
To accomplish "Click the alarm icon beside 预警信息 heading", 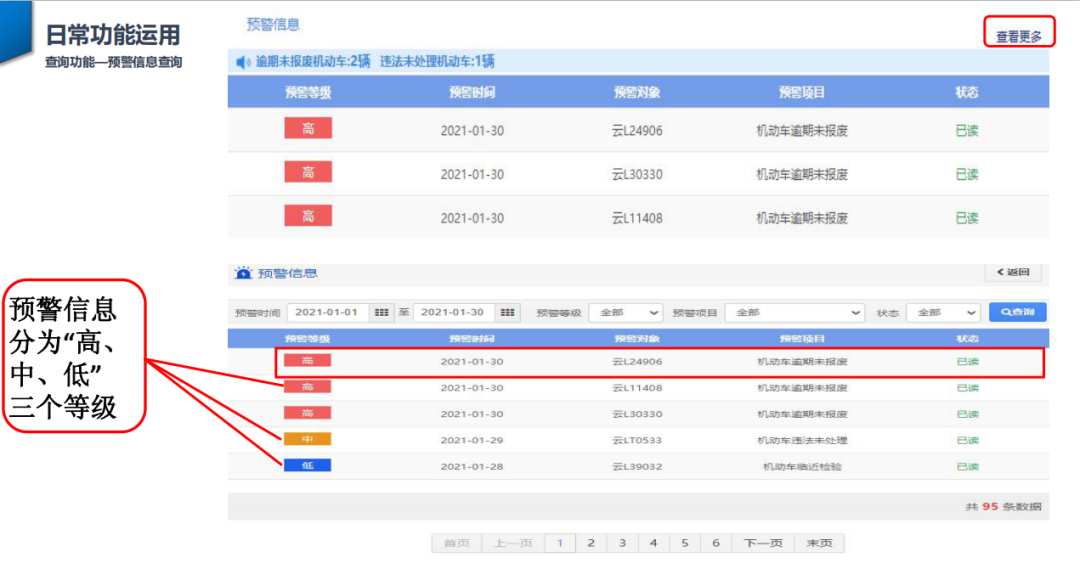I will point(243,273).
